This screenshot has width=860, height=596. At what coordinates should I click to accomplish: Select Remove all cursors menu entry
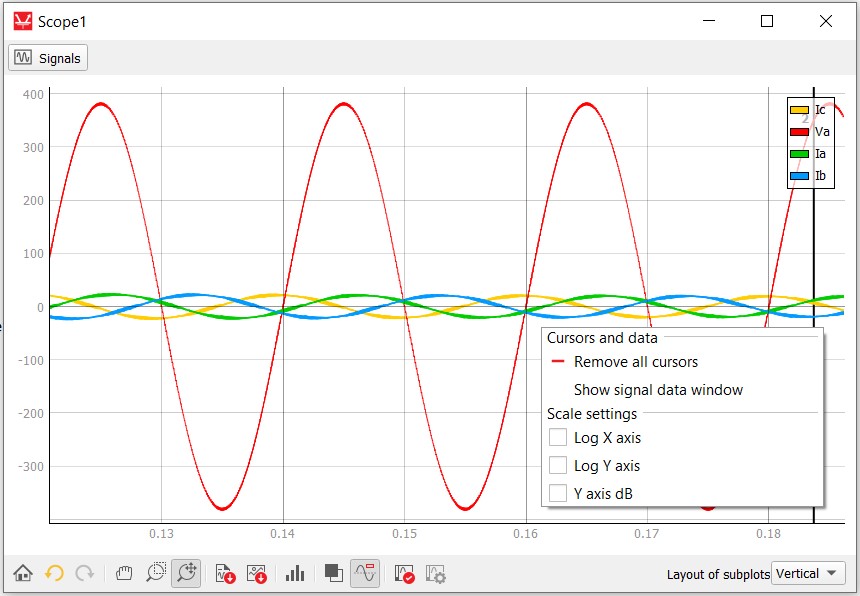pyautogui.click(x=635, y=362)
